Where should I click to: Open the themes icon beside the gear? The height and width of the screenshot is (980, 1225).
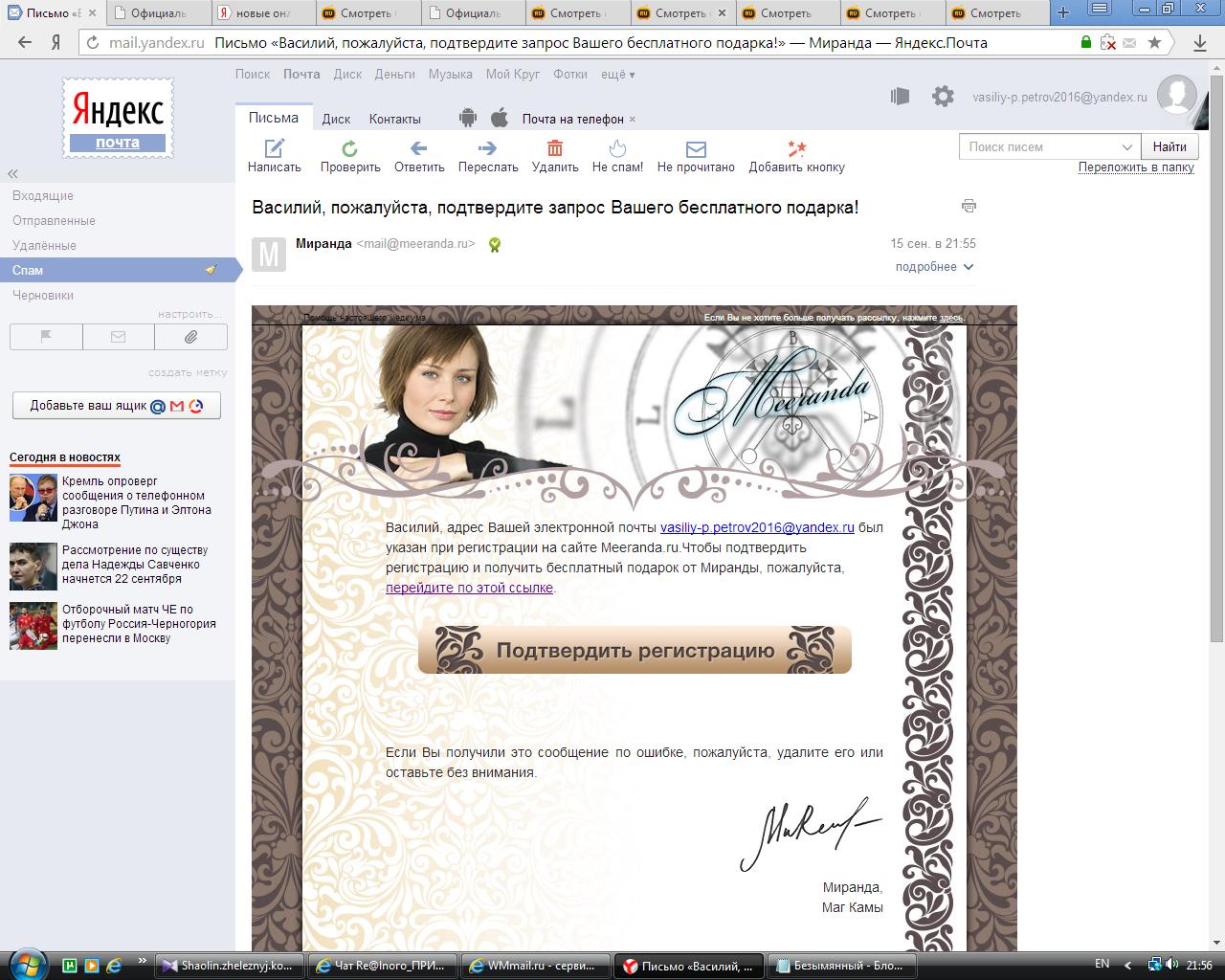pyautogui.click(x=899, y=96)
